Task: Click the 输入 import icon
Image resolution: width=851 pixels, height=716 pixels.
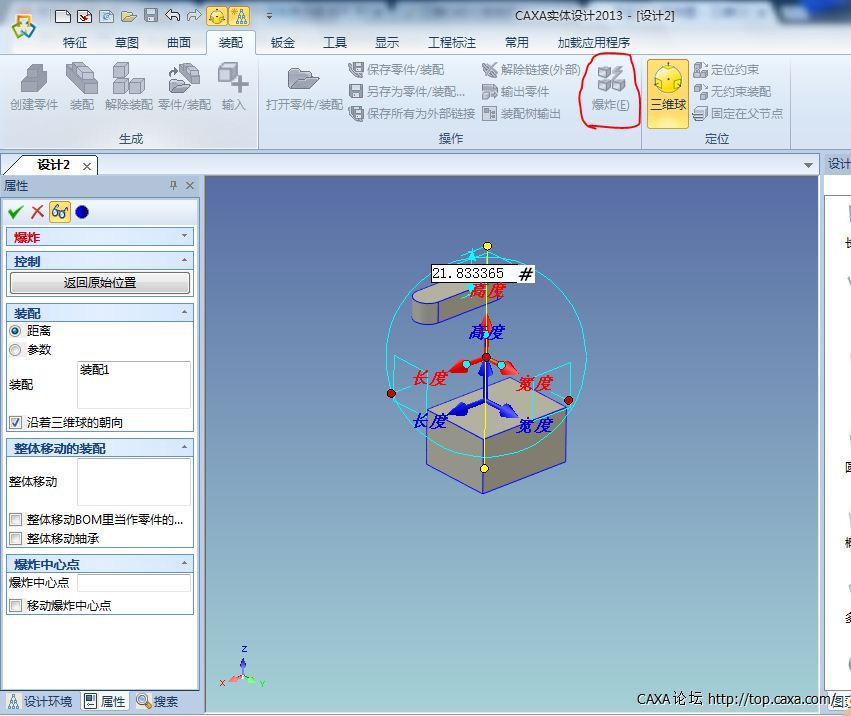Action: (233, 85)
